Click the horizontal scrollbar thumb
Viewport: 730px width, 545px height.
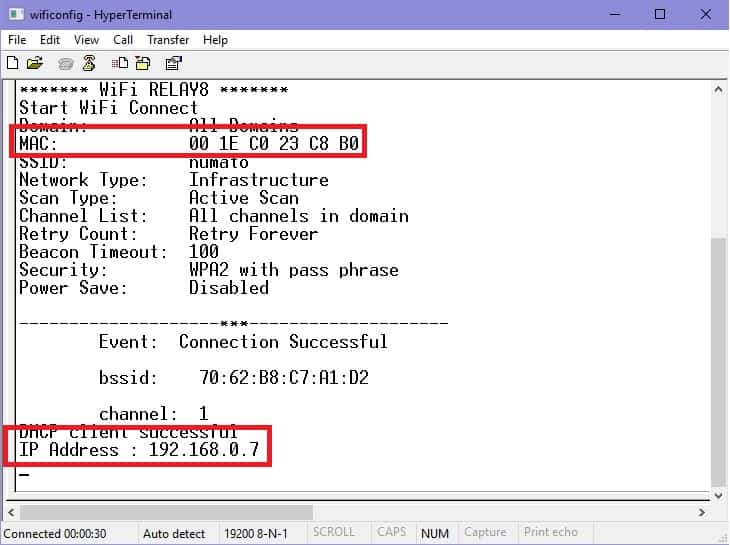tap(166, 512)
